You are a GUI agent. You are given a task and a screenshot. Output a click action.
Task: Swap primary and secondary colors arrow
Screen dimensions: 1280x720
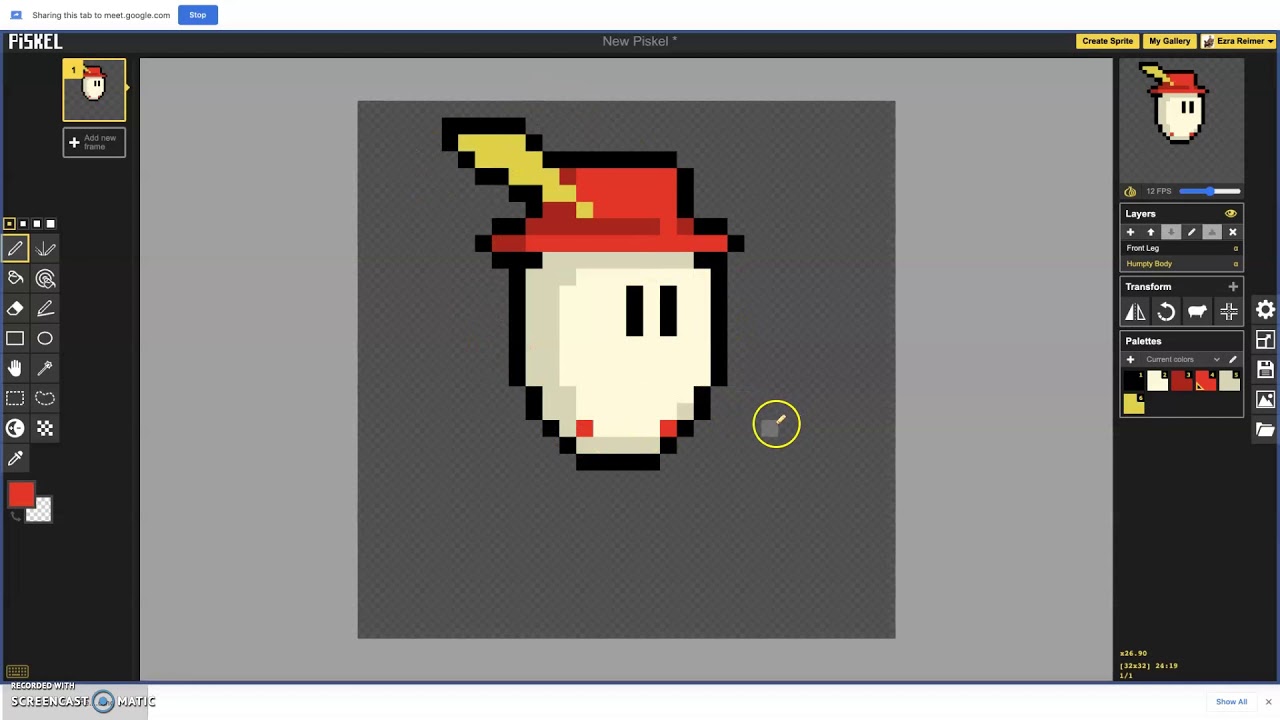pos(15,516)
